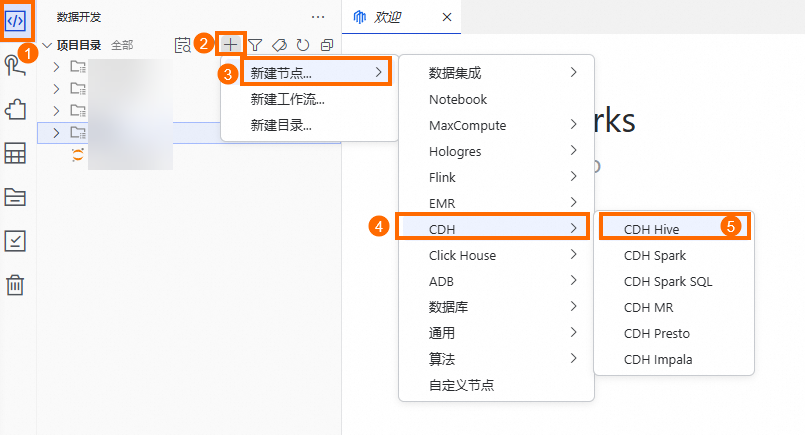The width and height of the screenshot is (805, 435).
Task: Click the tag icon in directory toolbar
Action: pos(279,45)
